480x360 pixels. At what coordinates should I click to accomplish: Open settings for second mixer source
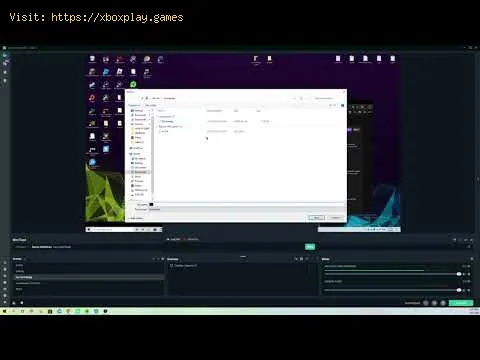469,290
